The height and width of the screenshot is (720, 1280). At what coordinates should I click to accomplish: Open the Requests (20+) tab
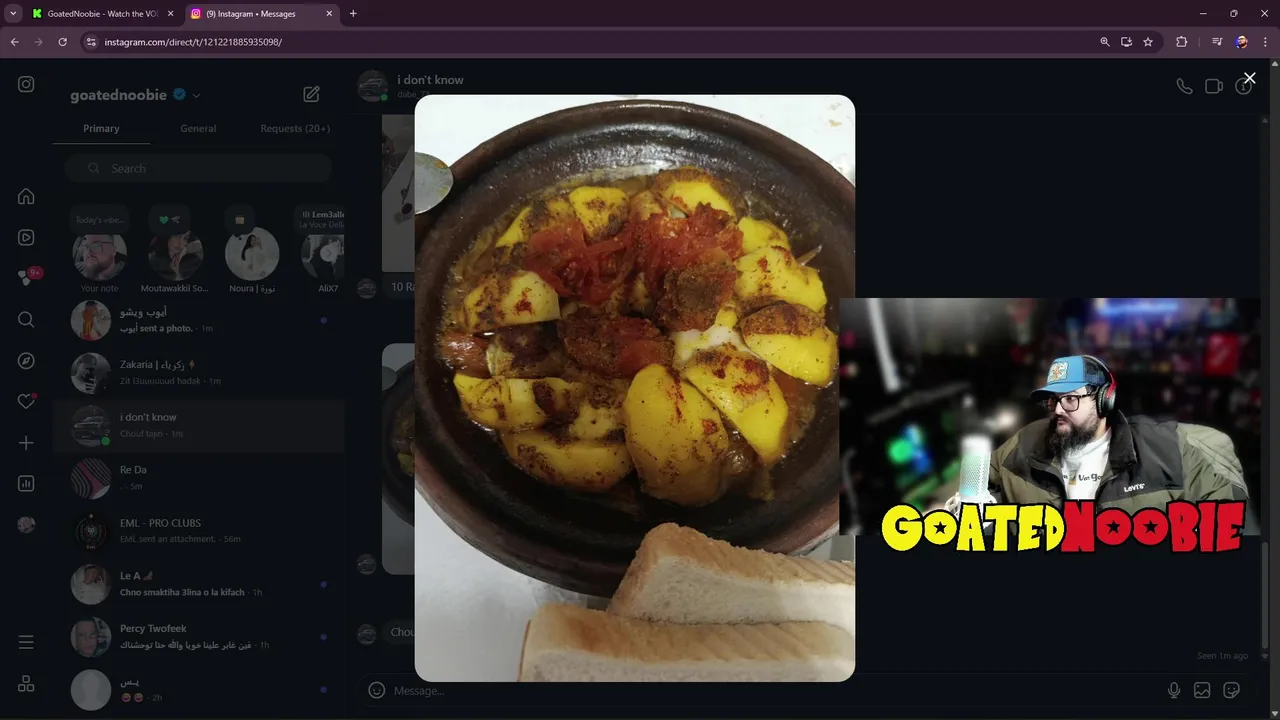[295, 128]
